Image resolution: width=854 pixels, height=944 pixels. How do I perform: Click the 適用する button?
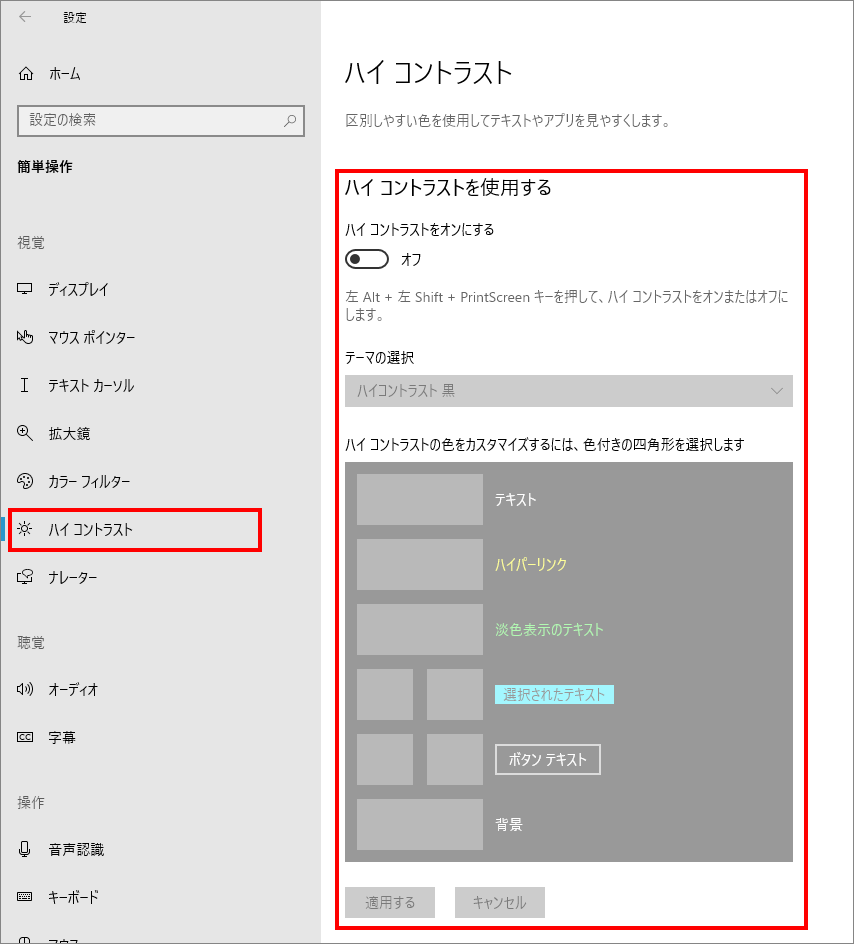pyautogui.click(x=390, y=902)
